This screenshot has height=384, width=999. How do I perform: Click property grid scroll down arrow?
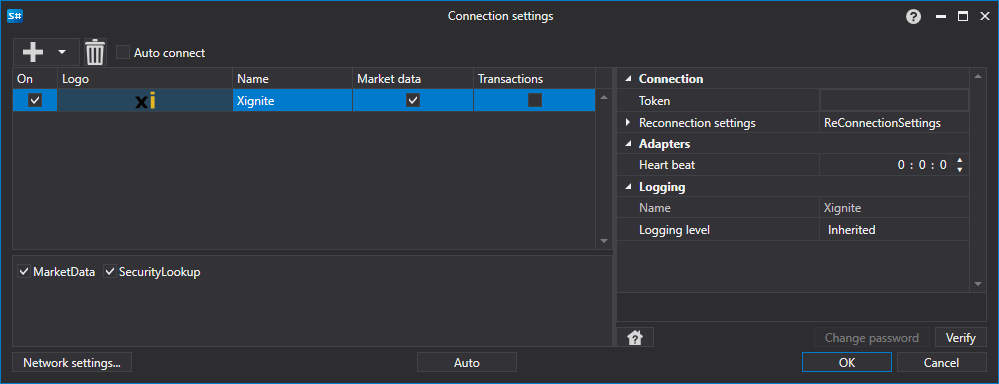tap(978, 284)
